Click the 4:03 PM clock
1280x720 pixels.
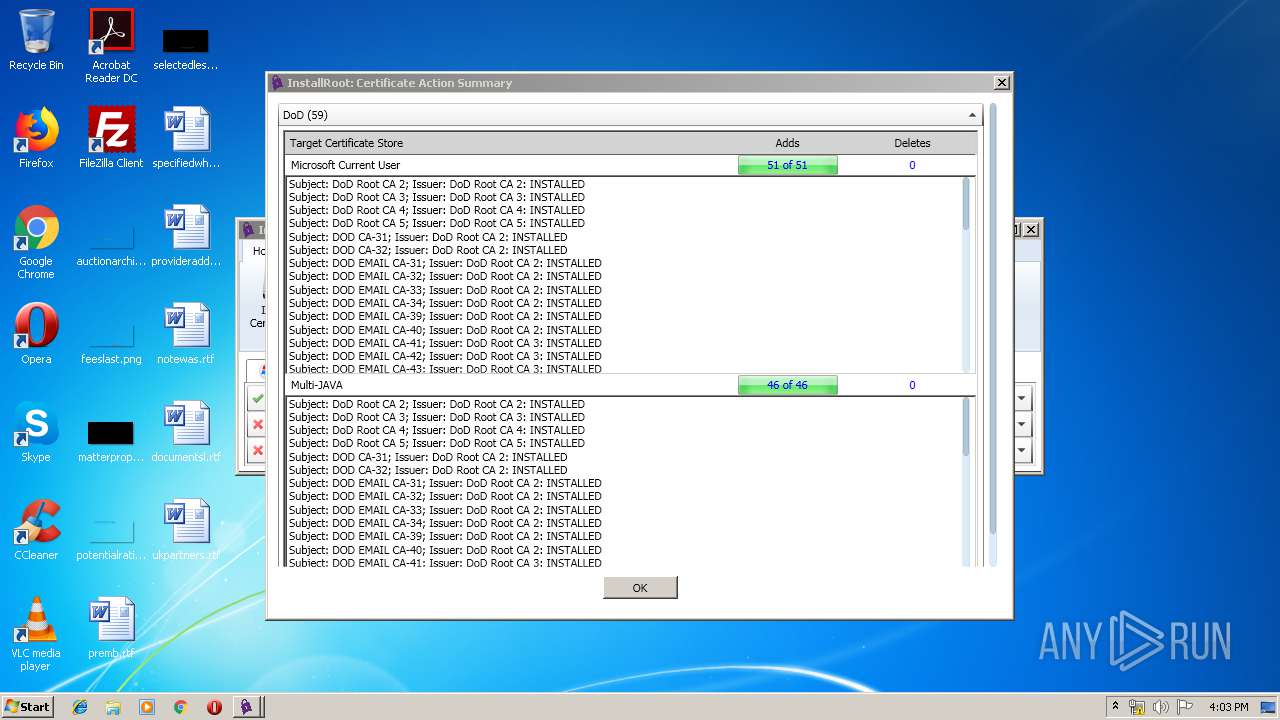1228,707
